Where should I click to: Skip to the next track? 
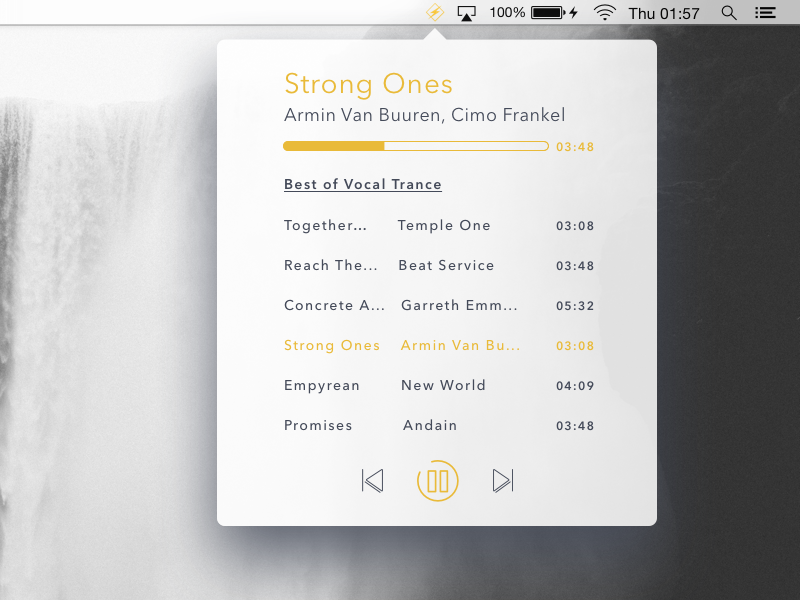coord(503,481)
